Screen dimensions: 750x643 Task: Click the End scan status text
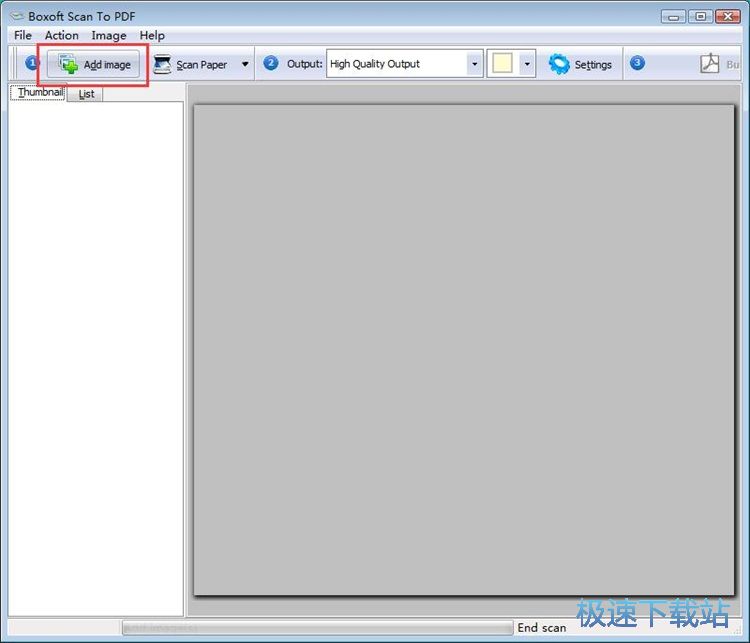[x=541, y=627]
